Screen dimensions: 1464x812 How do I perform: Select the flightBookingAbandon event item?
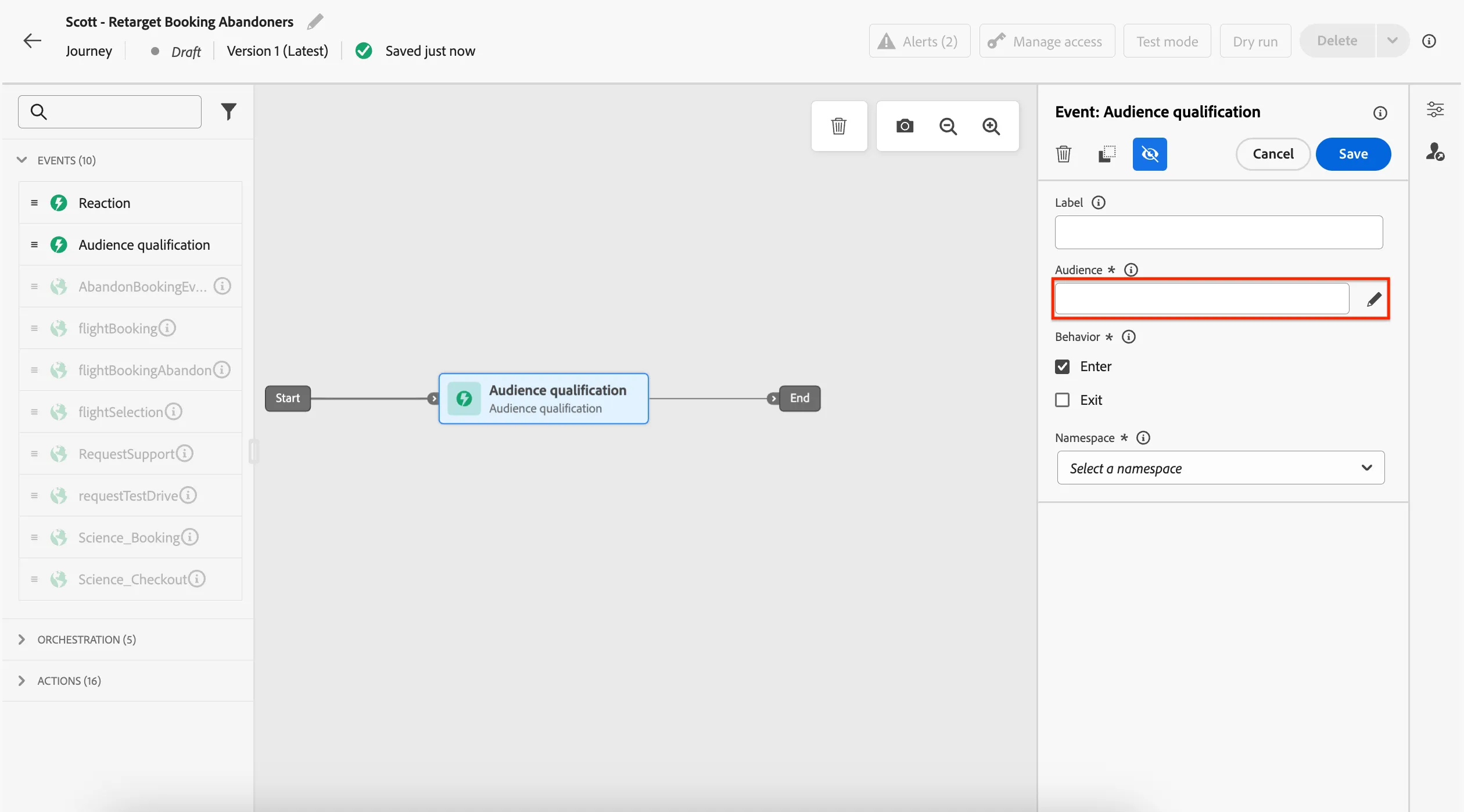(x=131, y=370)
